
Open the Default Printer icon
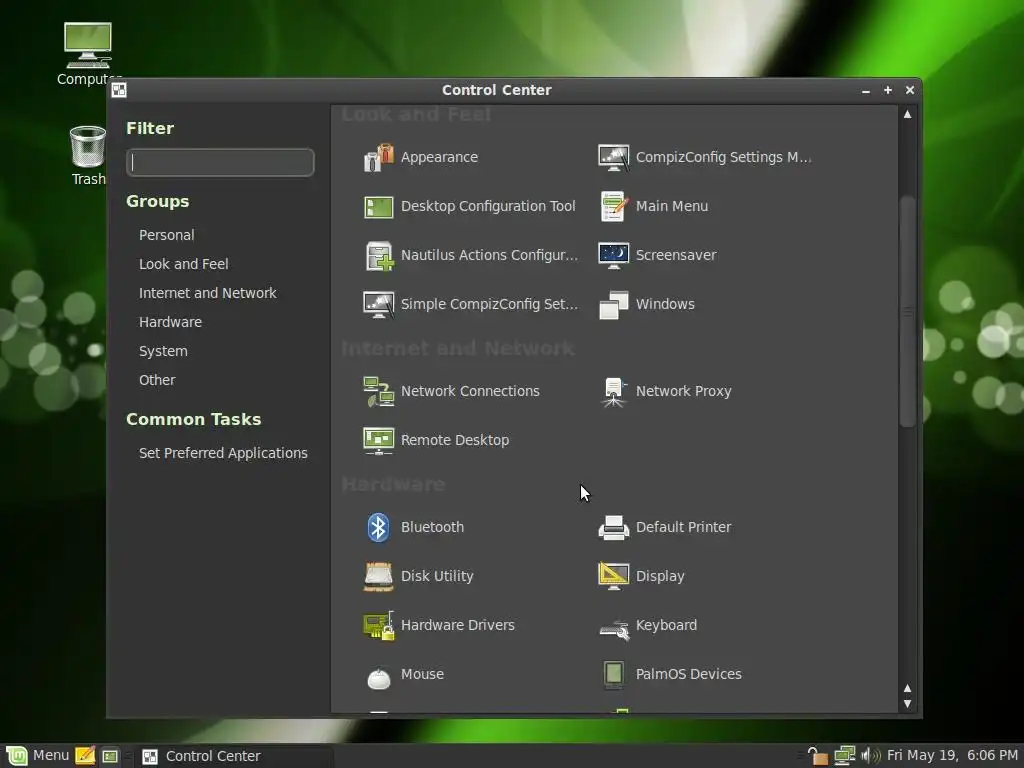point(613,527)
